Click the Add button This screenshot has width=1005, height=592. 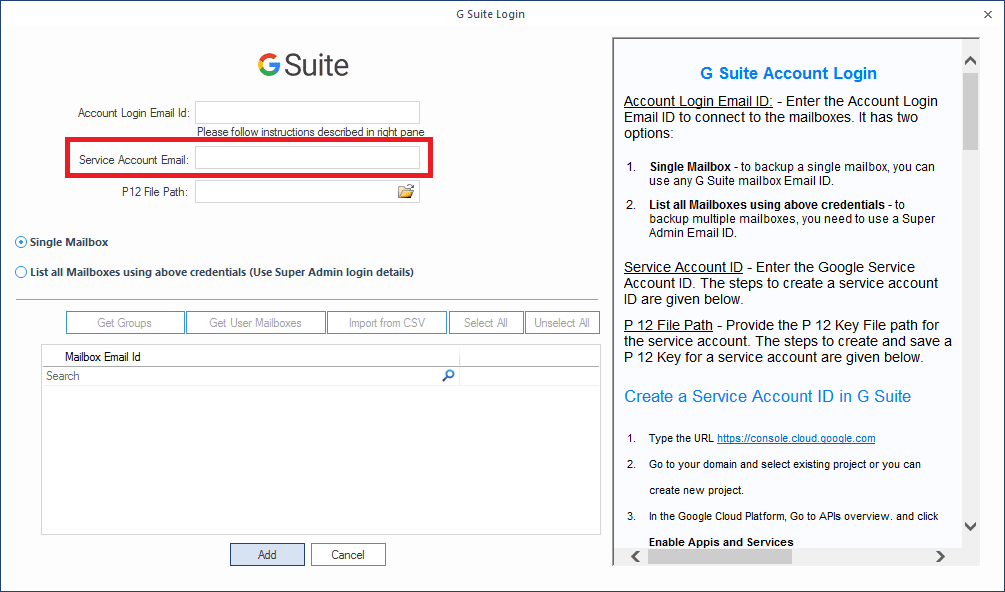267,555
